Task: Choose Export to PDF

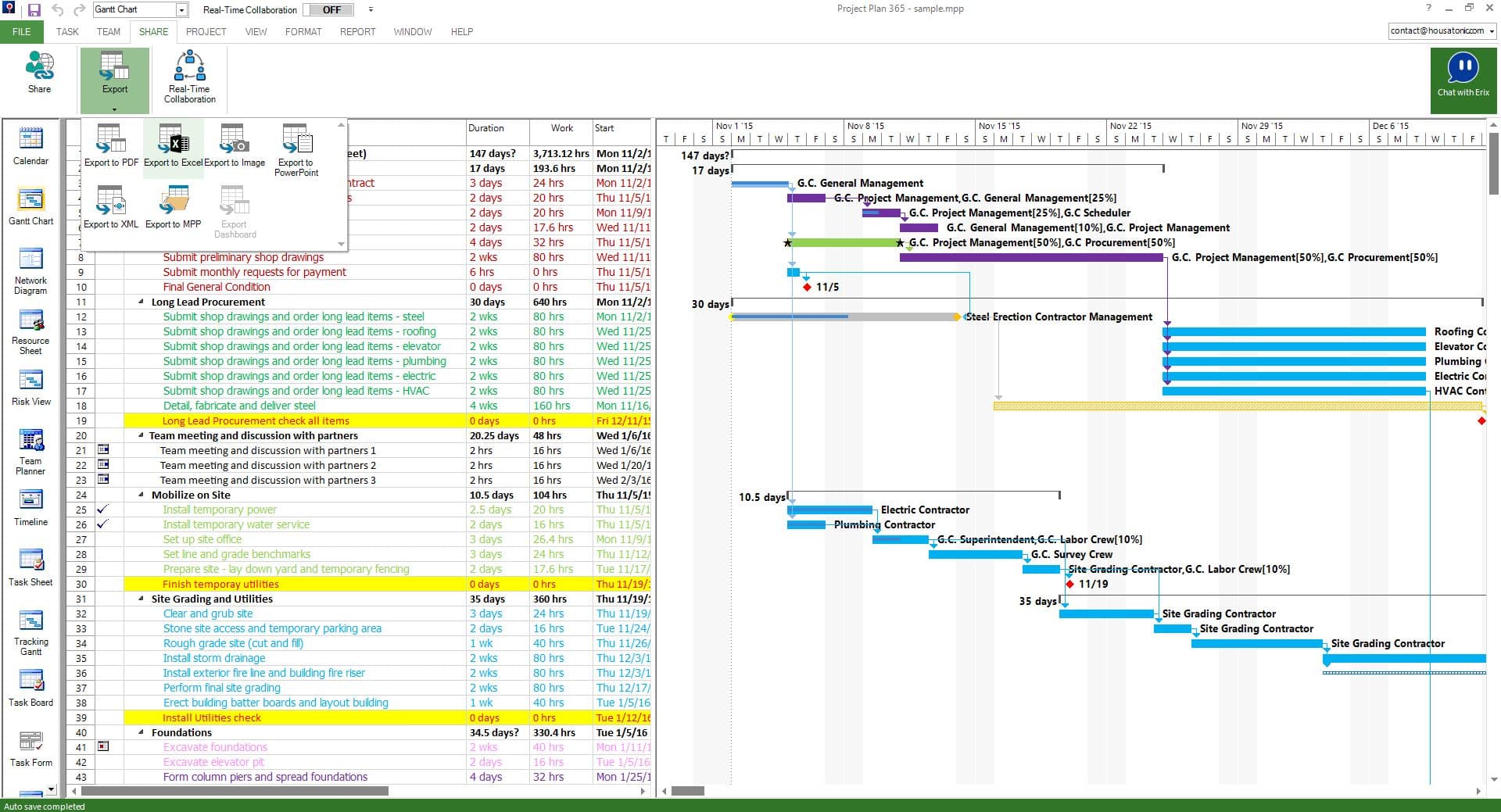Action: [112, 147]
